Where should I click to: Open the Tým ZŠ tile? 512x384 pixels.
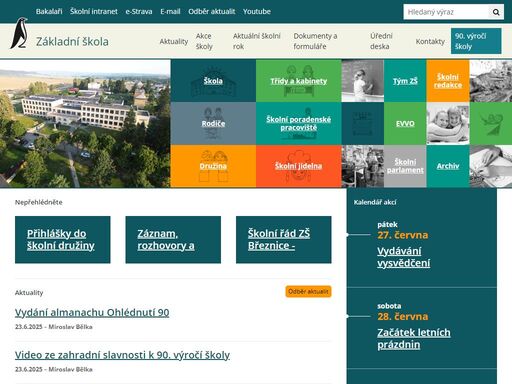[x=405, y=81]
